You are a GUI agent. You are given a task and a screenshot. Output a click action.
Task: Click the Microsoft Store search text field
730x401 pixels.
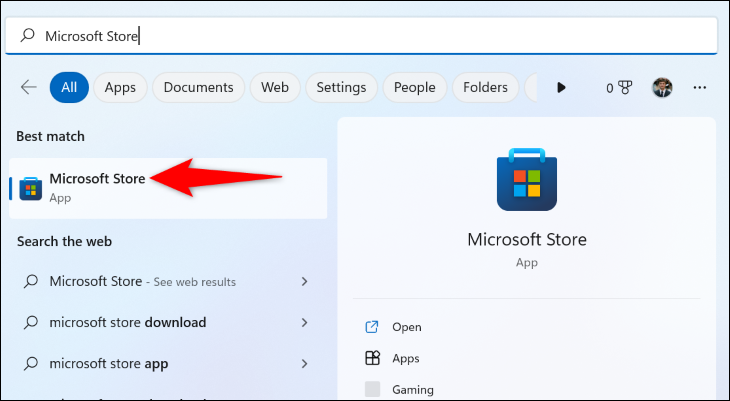pyautogui.click(x=361, y=36)
